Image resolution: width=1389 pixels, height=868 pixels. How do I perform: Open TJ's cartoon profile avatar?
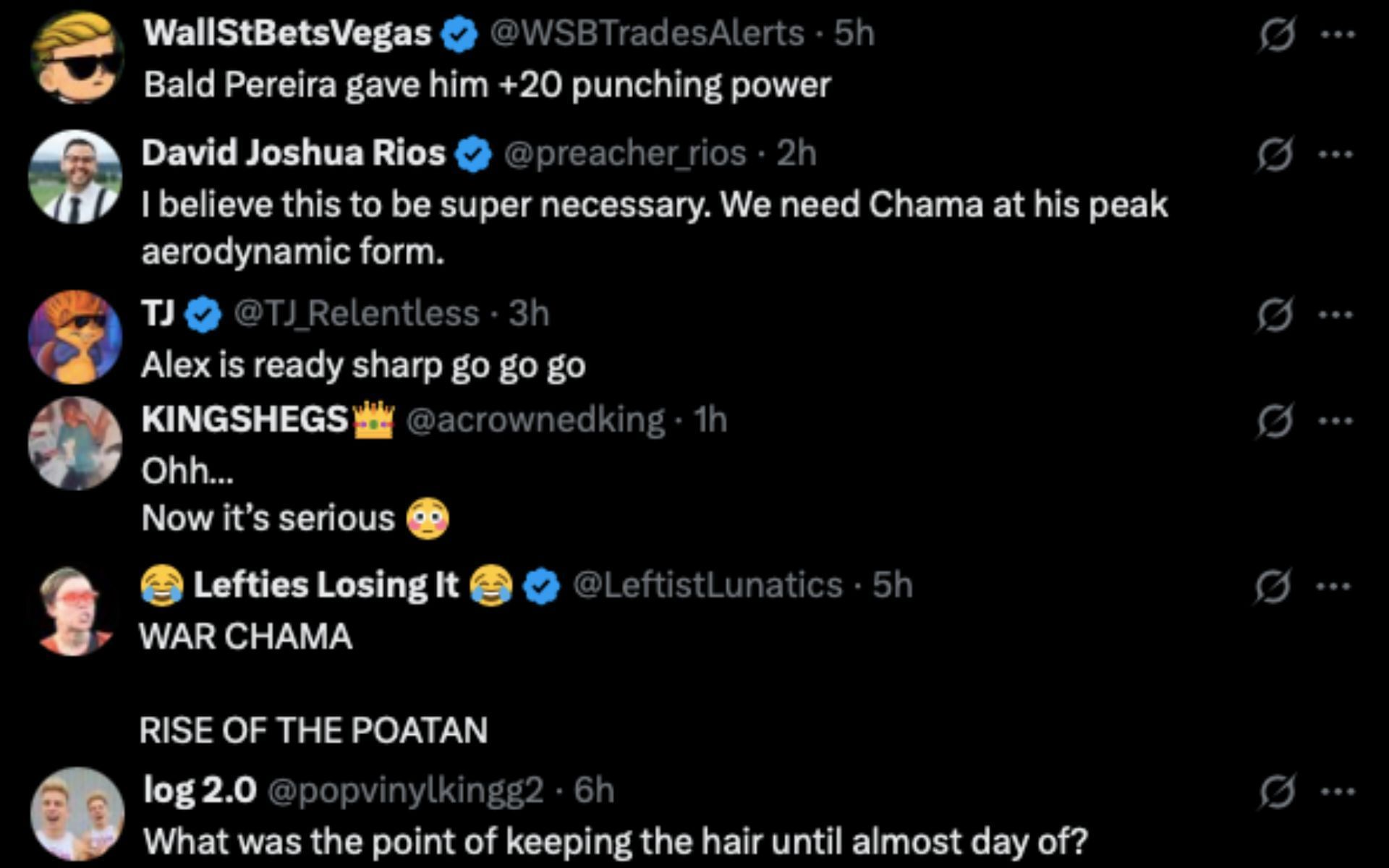point(75,337)
